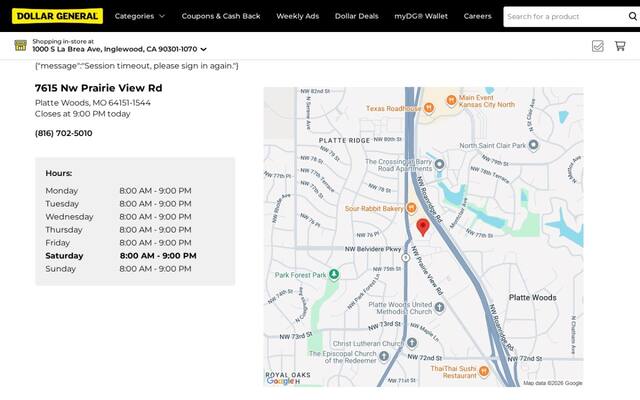640x400 pixels.
Task: Call store phone number (816) 702-5010
Action: pos(64,133)
